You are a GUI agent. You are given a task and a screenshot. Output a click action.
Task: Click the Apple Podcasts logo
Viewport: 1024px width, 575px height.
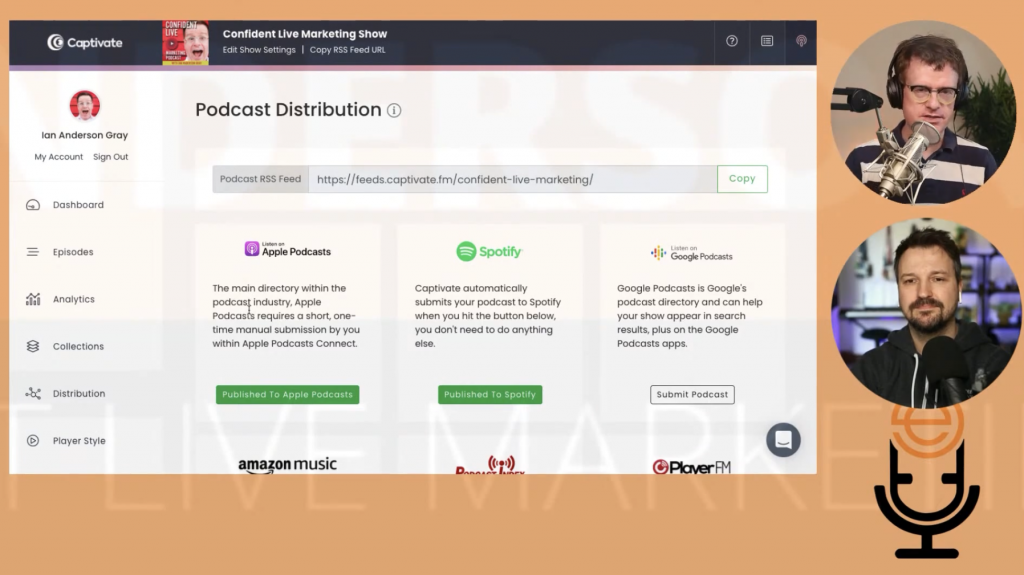(287, 249)
